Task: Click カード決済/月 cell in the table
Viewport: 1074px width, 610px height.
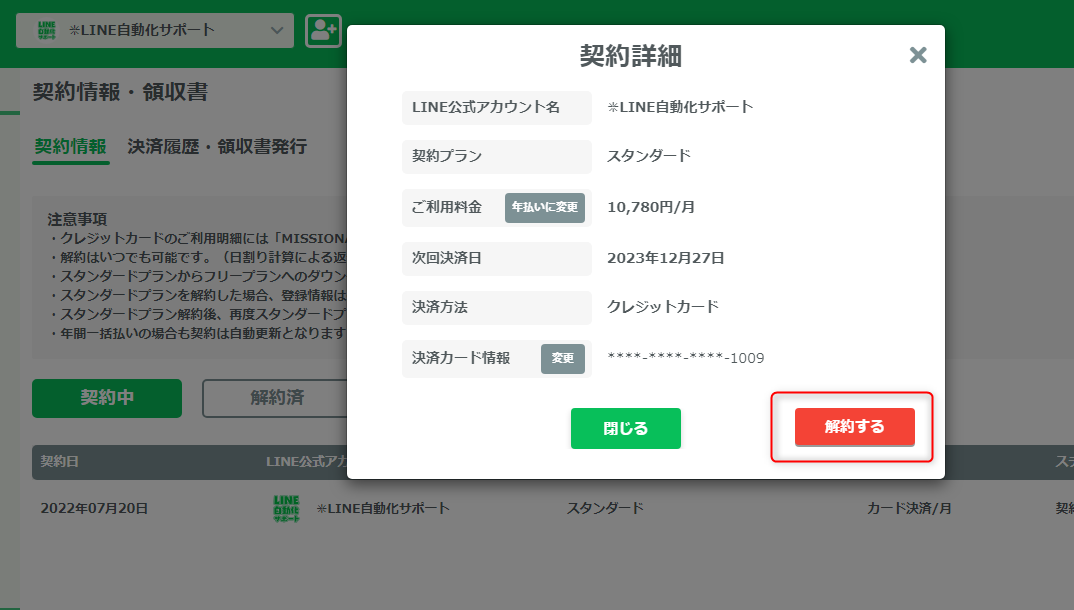Action: pyautogui.click(x=909, y=509)
